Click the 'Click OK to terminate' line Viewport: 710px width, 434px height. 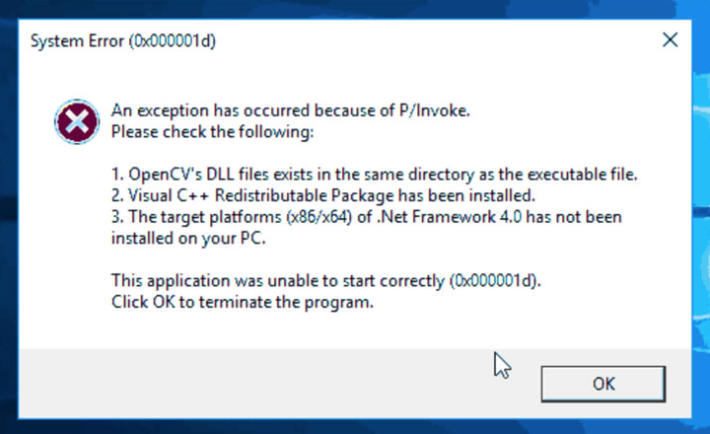pos(242,303)
